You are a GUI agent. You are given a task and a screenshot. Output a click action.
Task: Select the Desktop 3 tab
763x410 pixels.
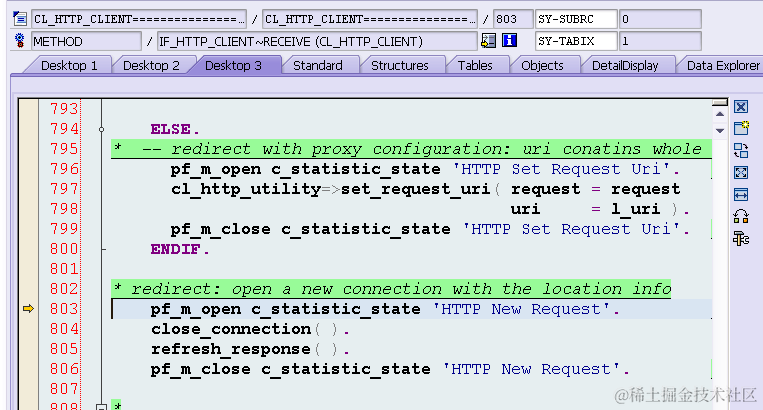234,66
